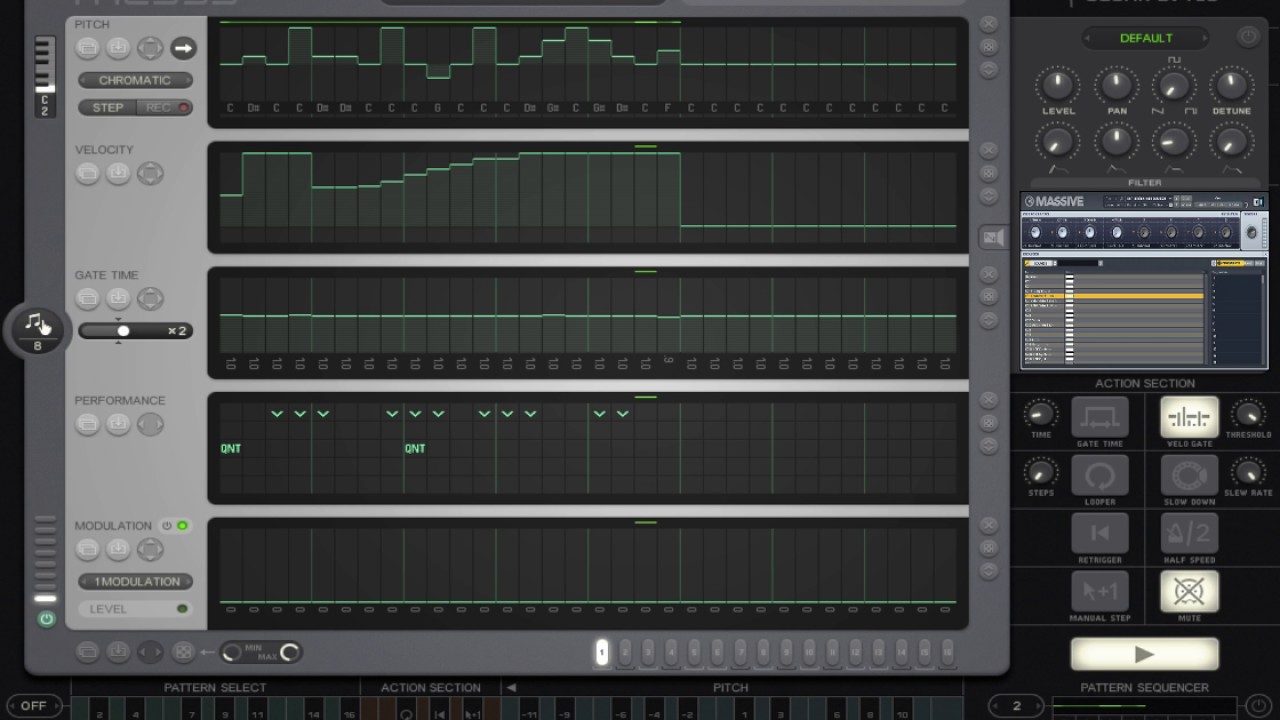The height and width of the screenshot is (720, 1280).
Task: Change Pitch playback direction arrow
Action: click(183, 48)
